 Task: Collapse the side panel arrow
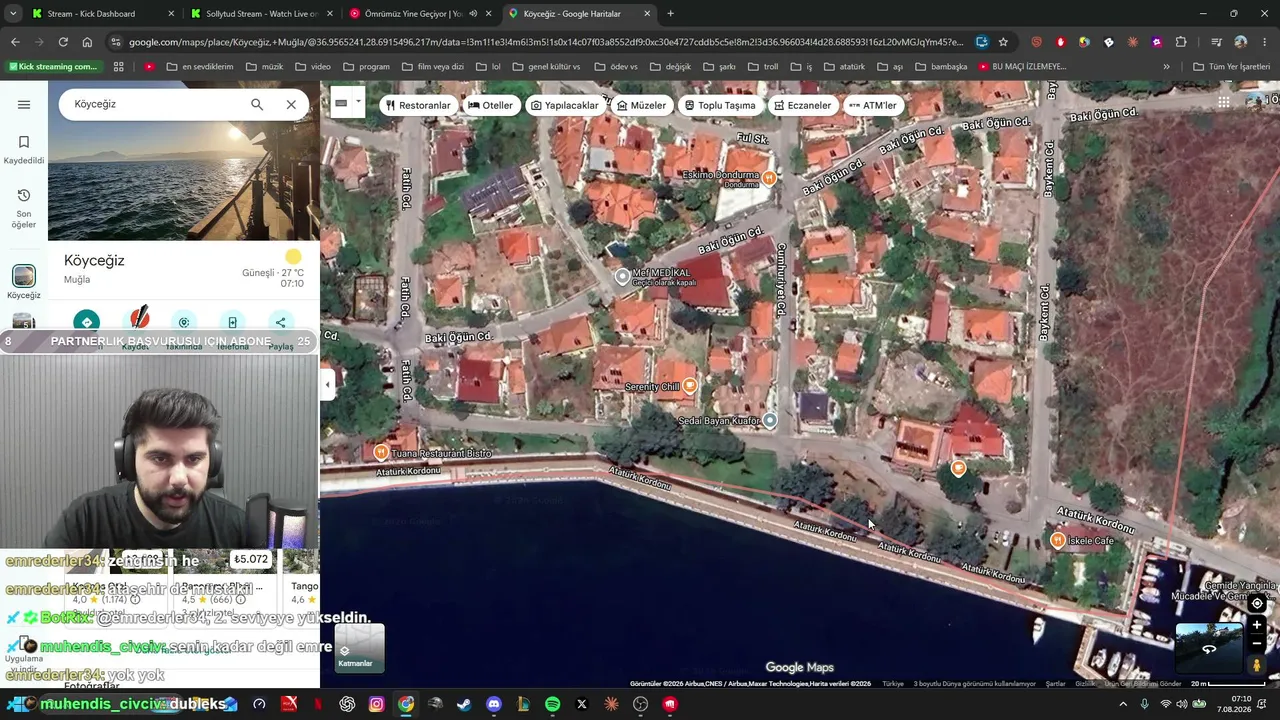click(x=327, y=384)
